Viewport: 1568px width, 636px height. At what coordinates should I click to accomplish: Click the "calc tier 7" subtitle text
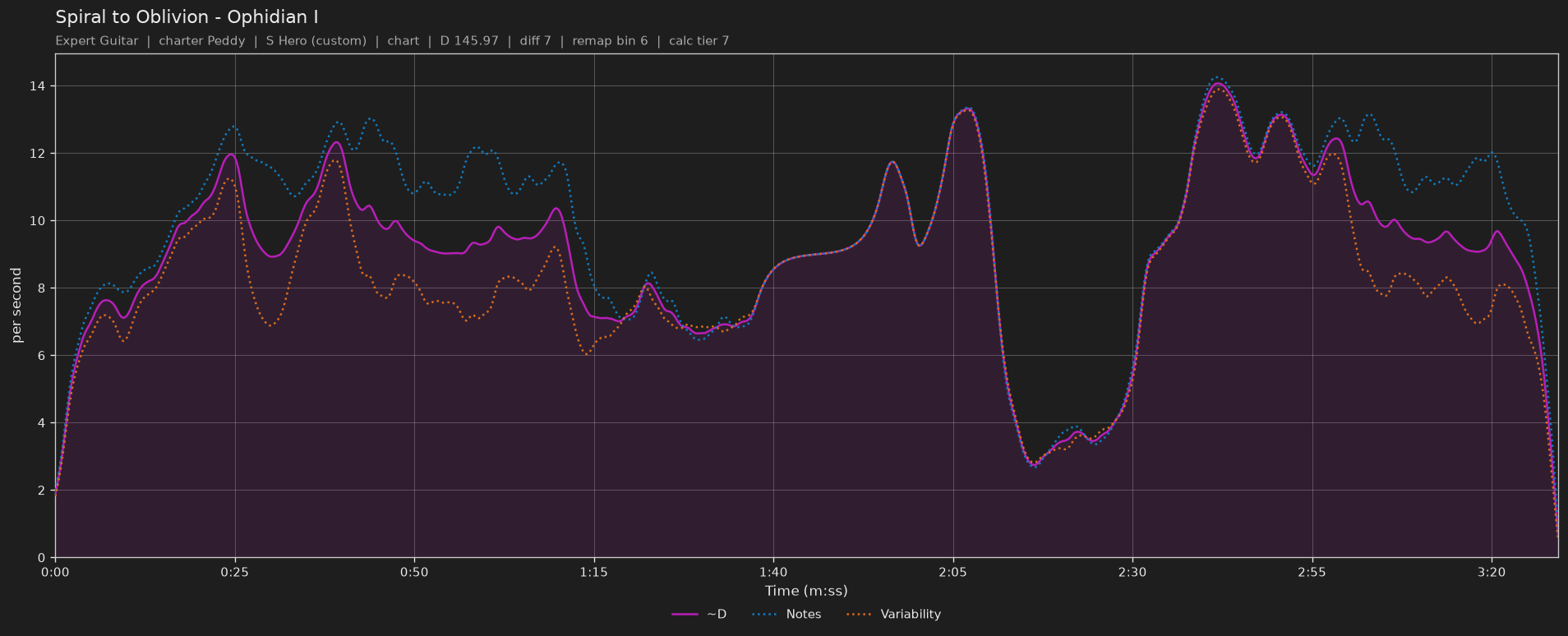point(699,41)
